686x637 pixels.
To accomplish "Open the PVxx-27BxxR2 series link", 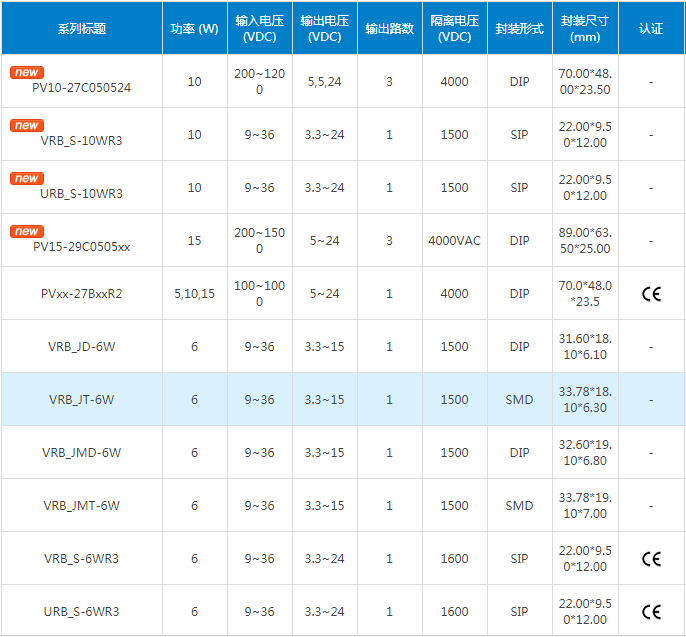I will 82,294.
